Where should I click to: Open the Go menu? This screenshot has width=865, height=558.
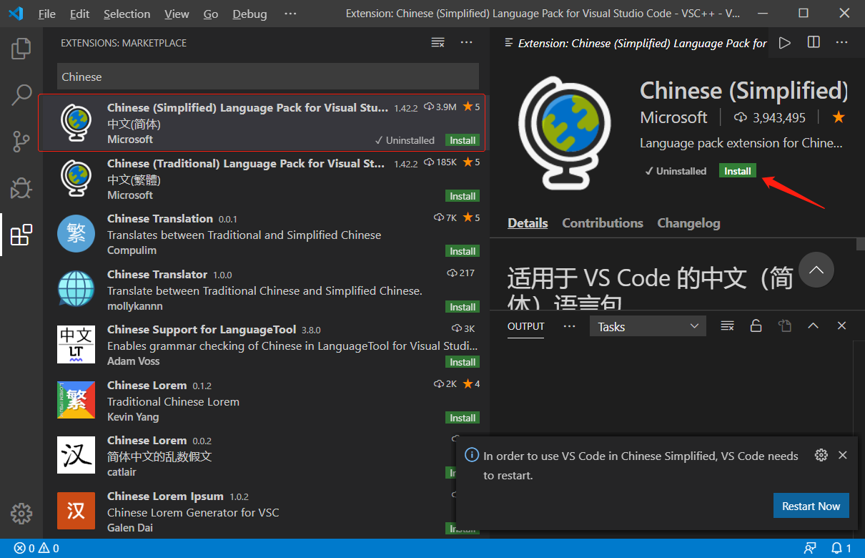click(211, 14)
